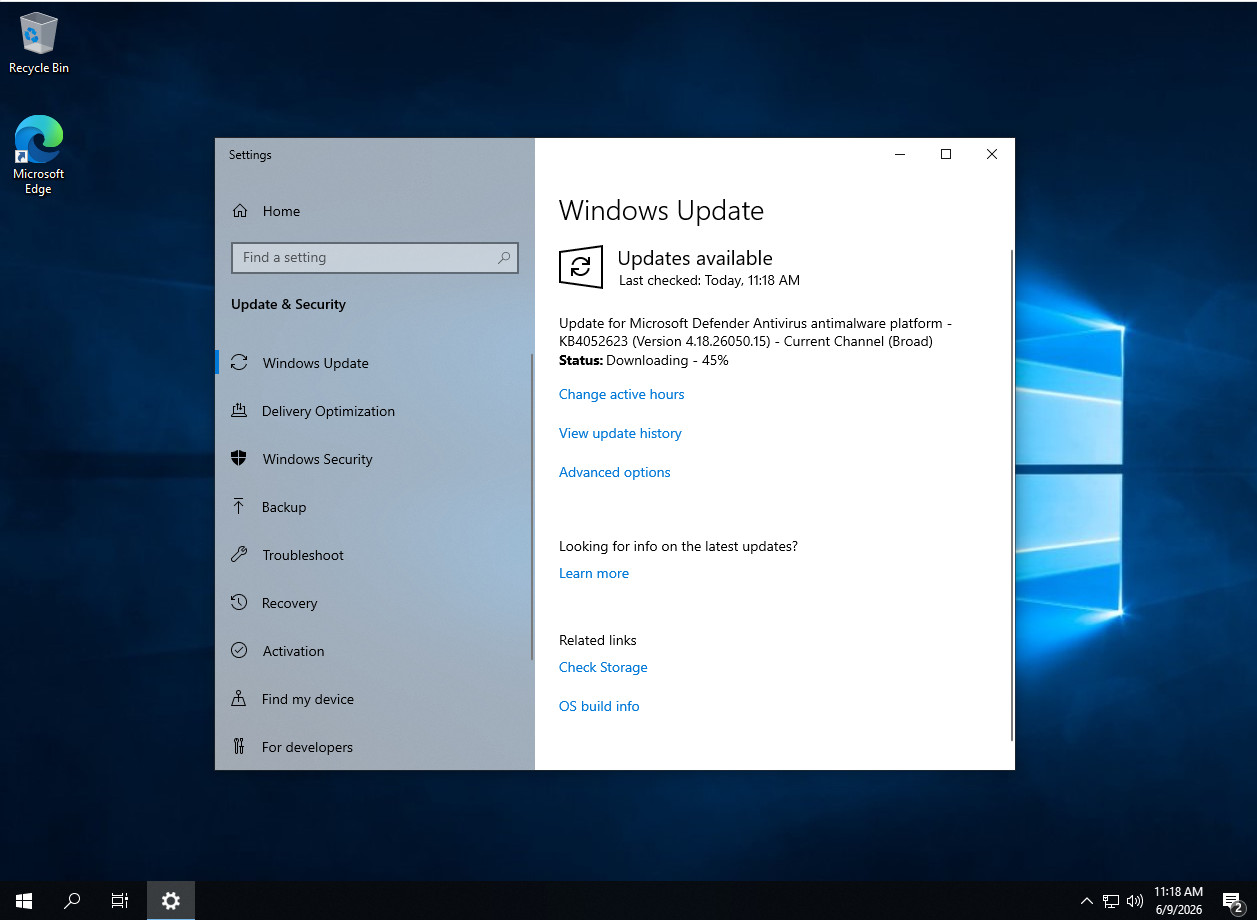1257x920 pixels.
Task: Click the sidebar vertical scrollbar
Action: pos(532,507)
